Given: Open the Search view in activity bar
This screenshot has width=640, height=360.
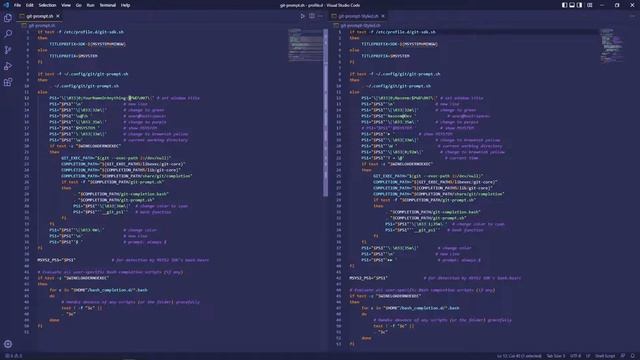Looking at the screenshot, I should tap(8, 34).
